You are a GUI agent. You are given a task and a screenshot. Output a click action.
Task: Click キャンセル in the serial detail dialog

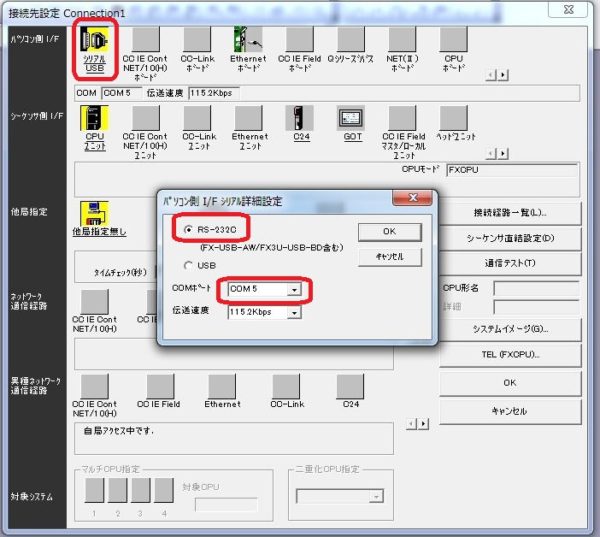pyautogui.click(x=390, y=256)
